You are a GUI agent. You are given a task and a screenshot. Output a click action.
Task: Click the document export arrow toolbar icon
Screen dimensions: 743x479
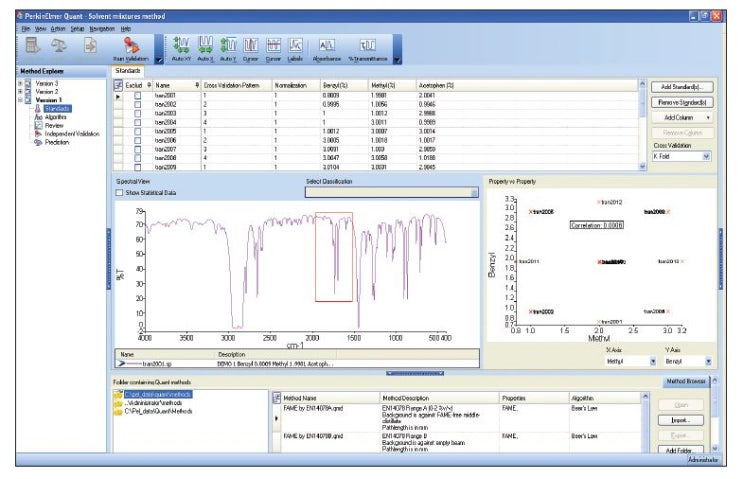(90, 45)
